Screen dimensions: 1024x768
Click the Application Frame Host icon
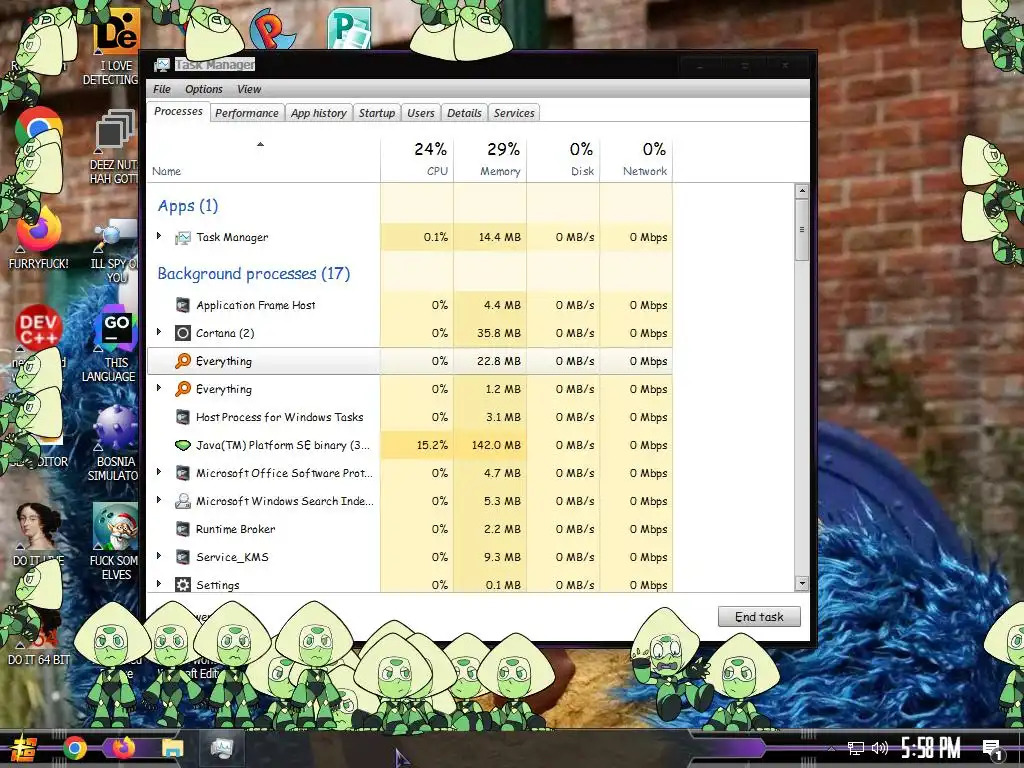(x=183, y=305)
